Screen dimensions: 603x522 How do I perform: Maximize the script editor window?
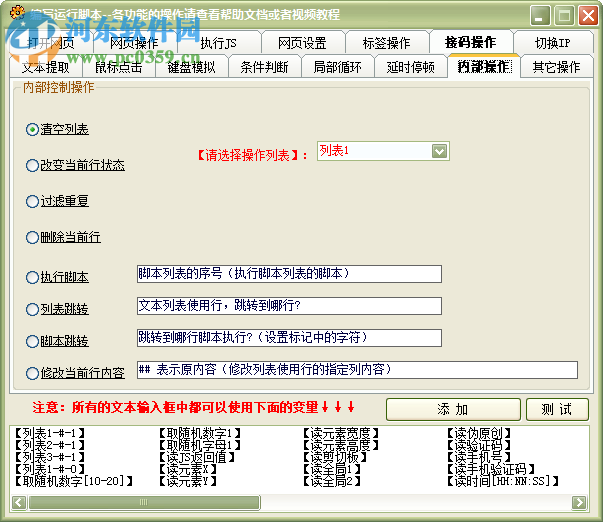(564, 16)
